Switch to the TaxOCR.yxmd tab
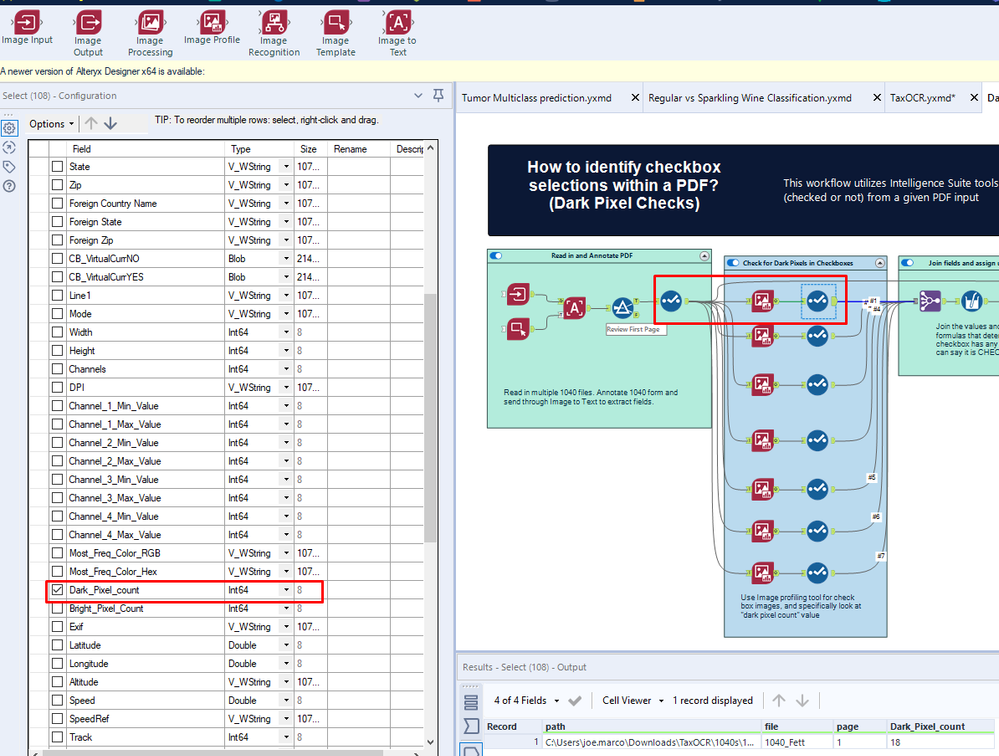 (x=923, y=98)
